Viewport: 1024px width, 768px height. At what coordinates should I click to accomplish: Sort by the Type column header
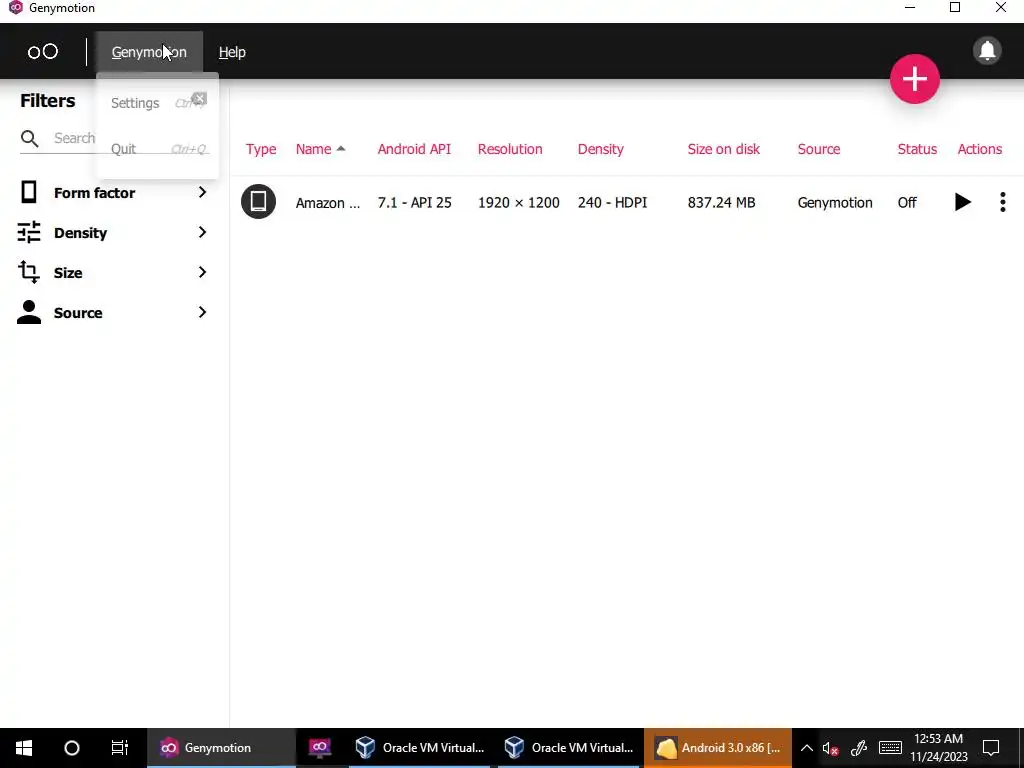[261, 149]
